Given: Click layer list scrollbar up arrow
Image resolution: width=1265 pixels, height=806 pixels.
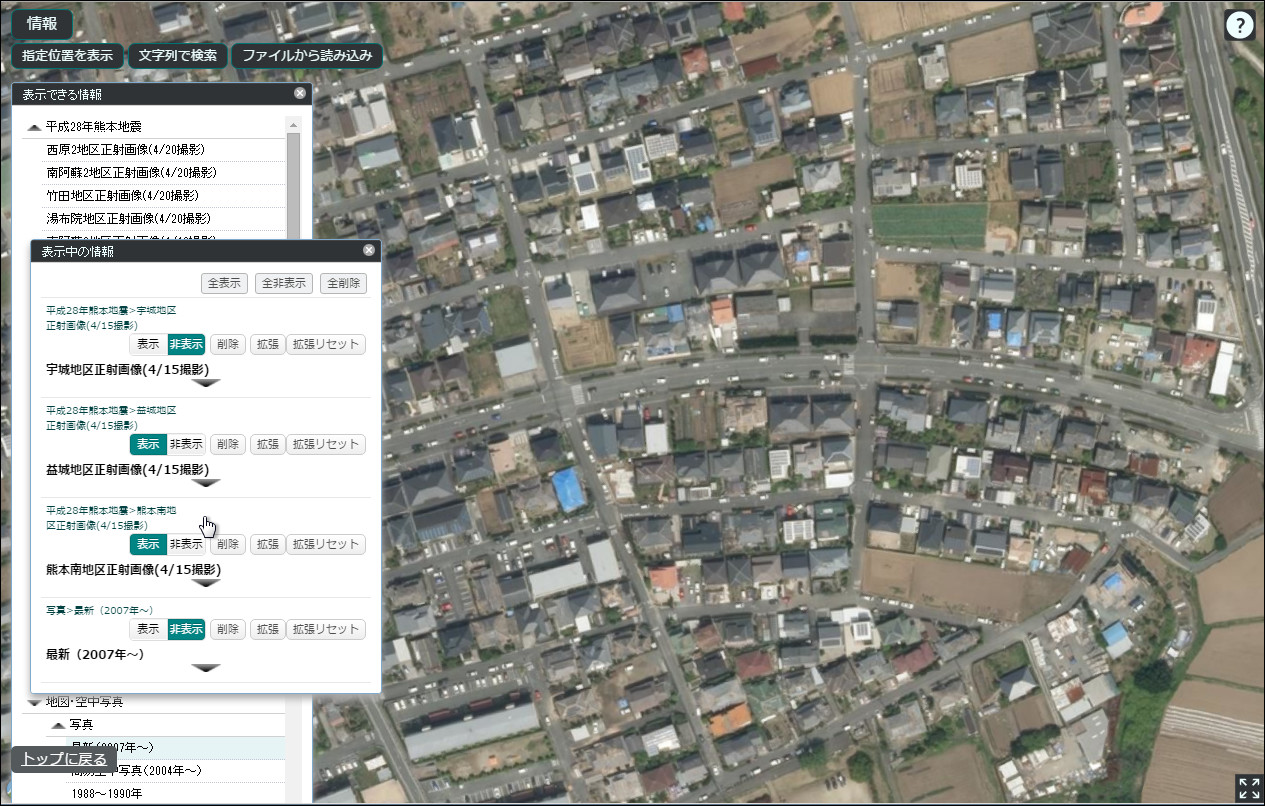Looking at the screenshot, I should point(293,125).
